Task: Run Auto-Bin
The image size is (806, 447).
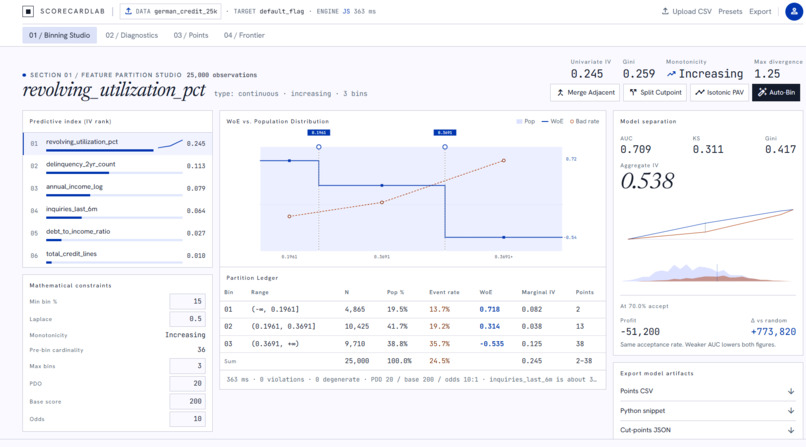Action: (x=776, y=92)
